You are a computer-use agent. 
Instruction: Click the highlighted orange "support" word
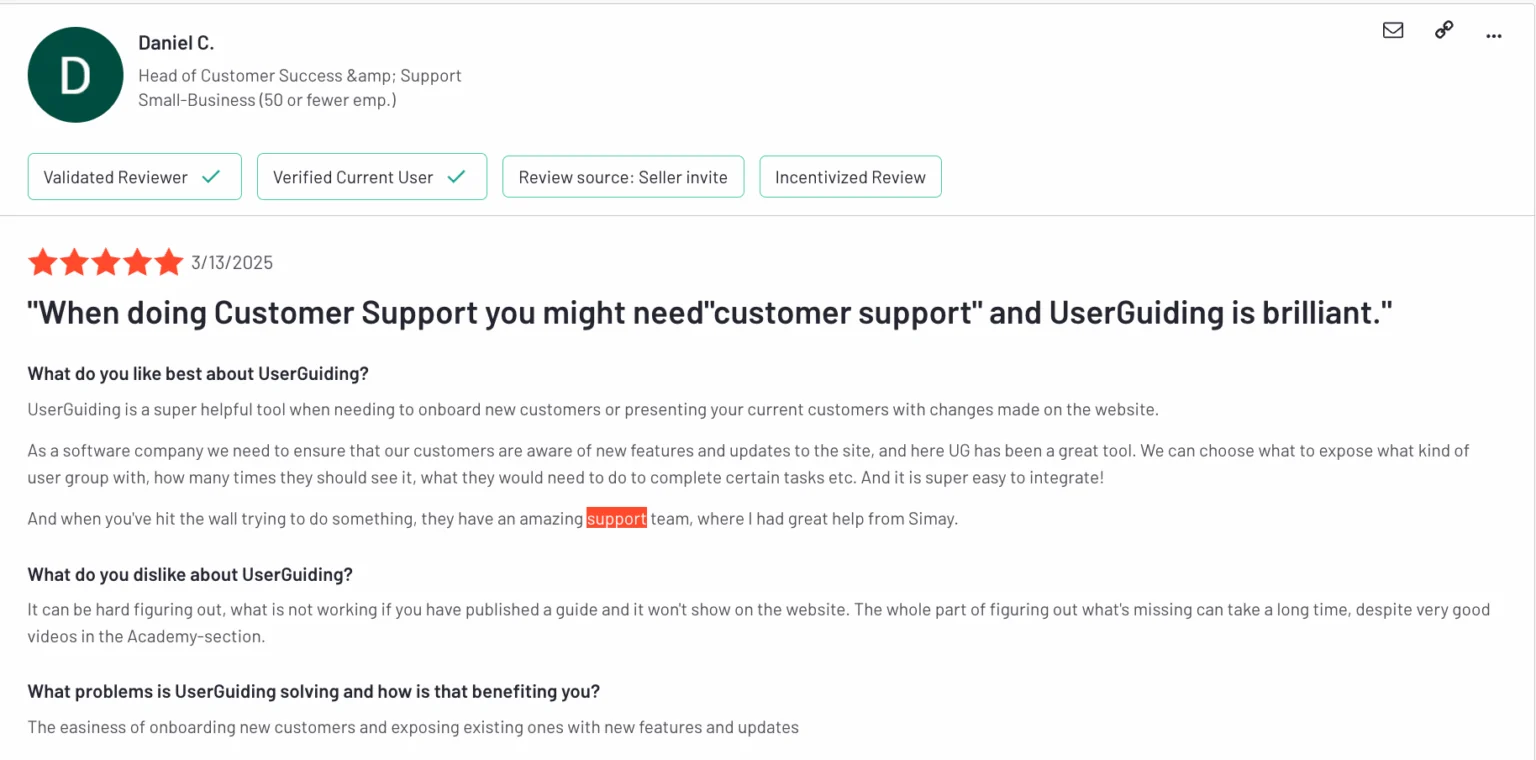point(616,519)
